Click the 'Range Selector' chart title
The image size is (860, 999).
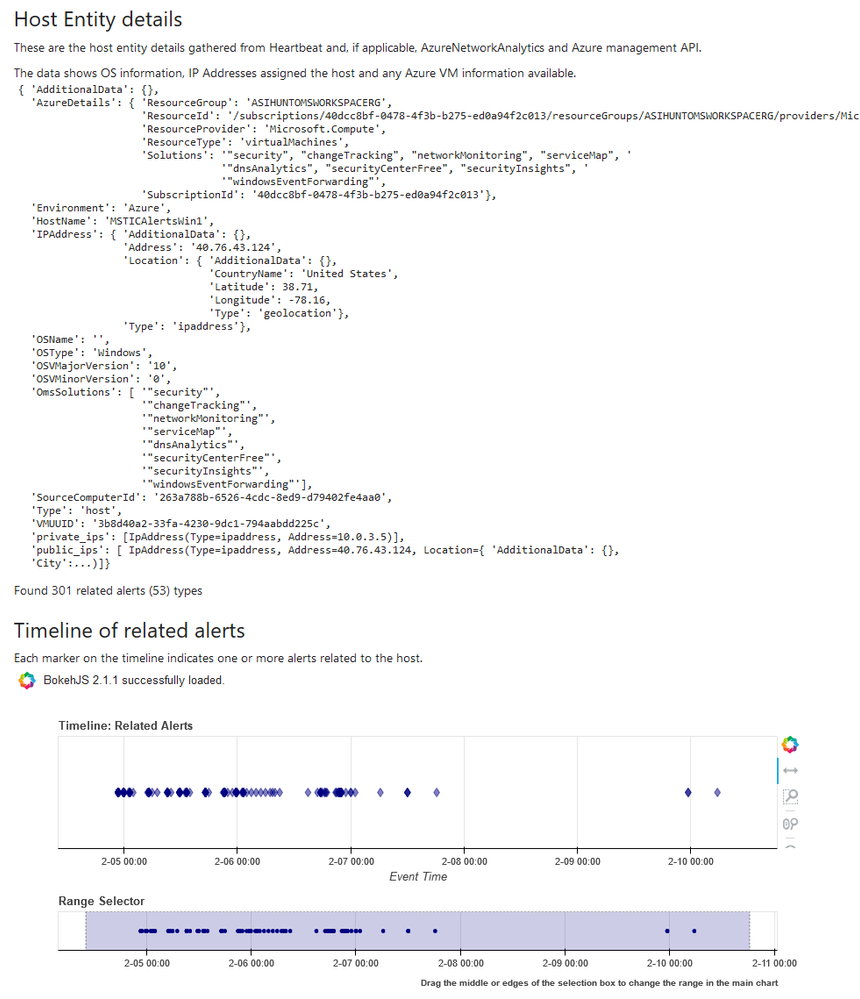(x=101, y=901)
